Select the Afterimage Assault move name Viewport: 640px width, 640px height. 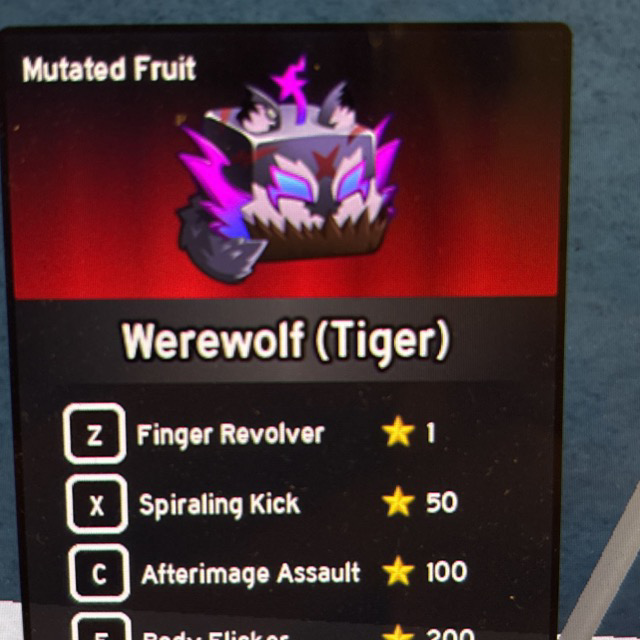coord(251,573)
